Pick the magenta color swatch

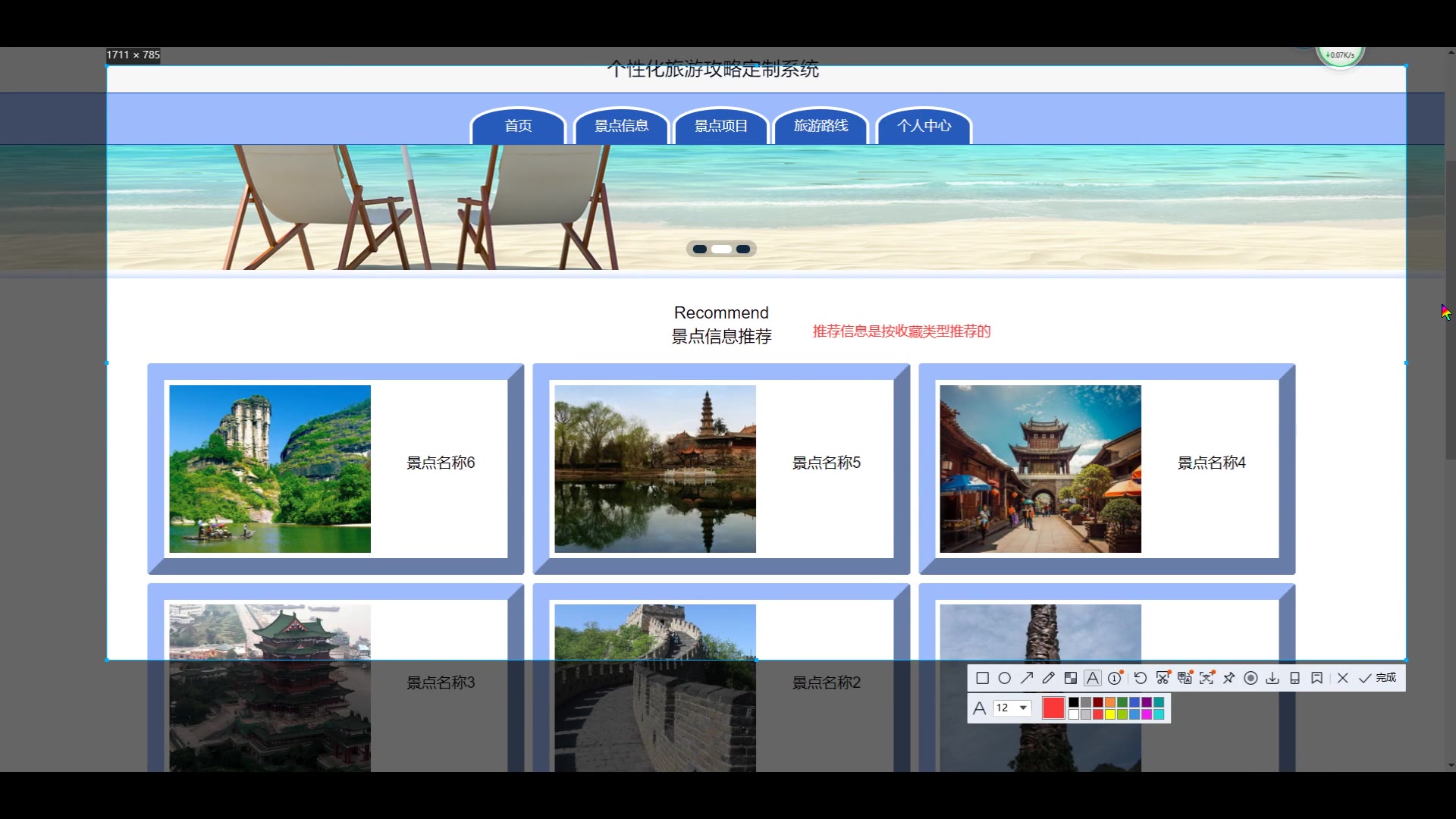[x=1147, y=714]
